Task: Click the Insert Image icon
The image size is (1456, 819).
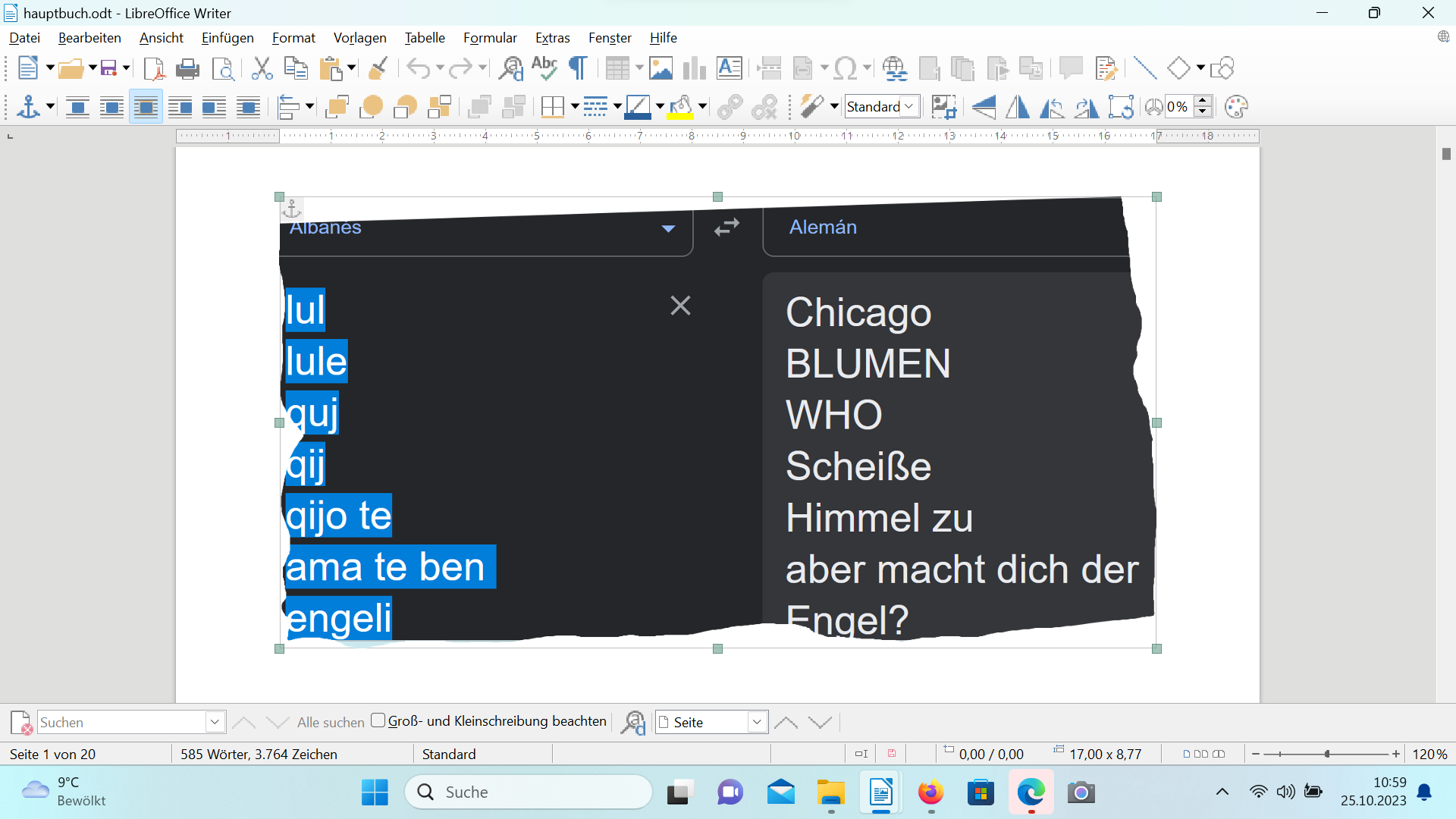Action: (661, 69)
